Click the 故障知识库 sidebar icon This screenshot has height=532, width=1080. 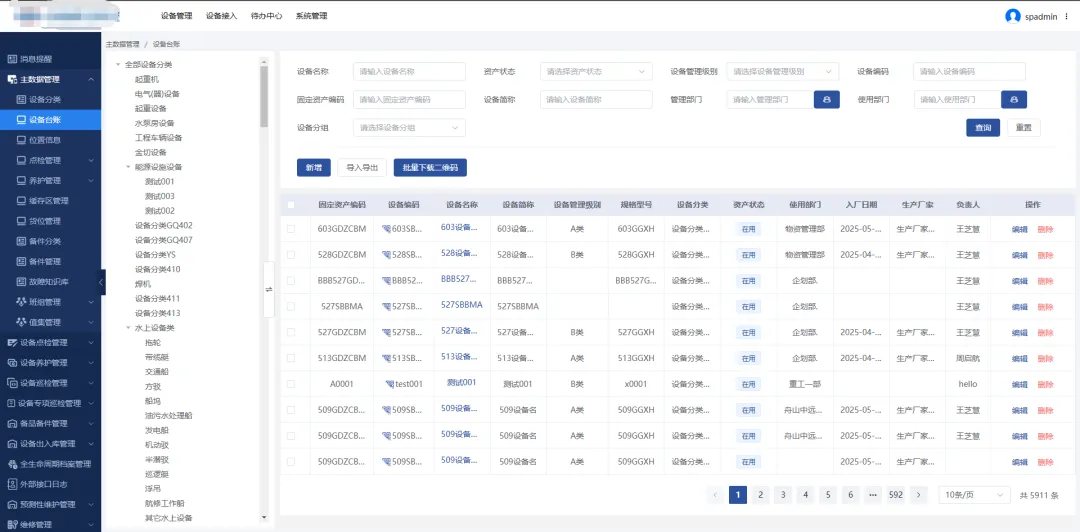point(21,282)
